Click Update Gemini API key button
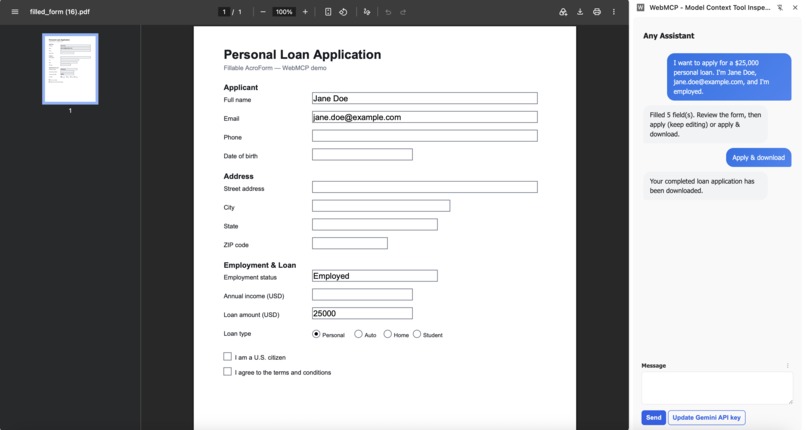This screenshot has width=806, height=430. click(706, 418)
